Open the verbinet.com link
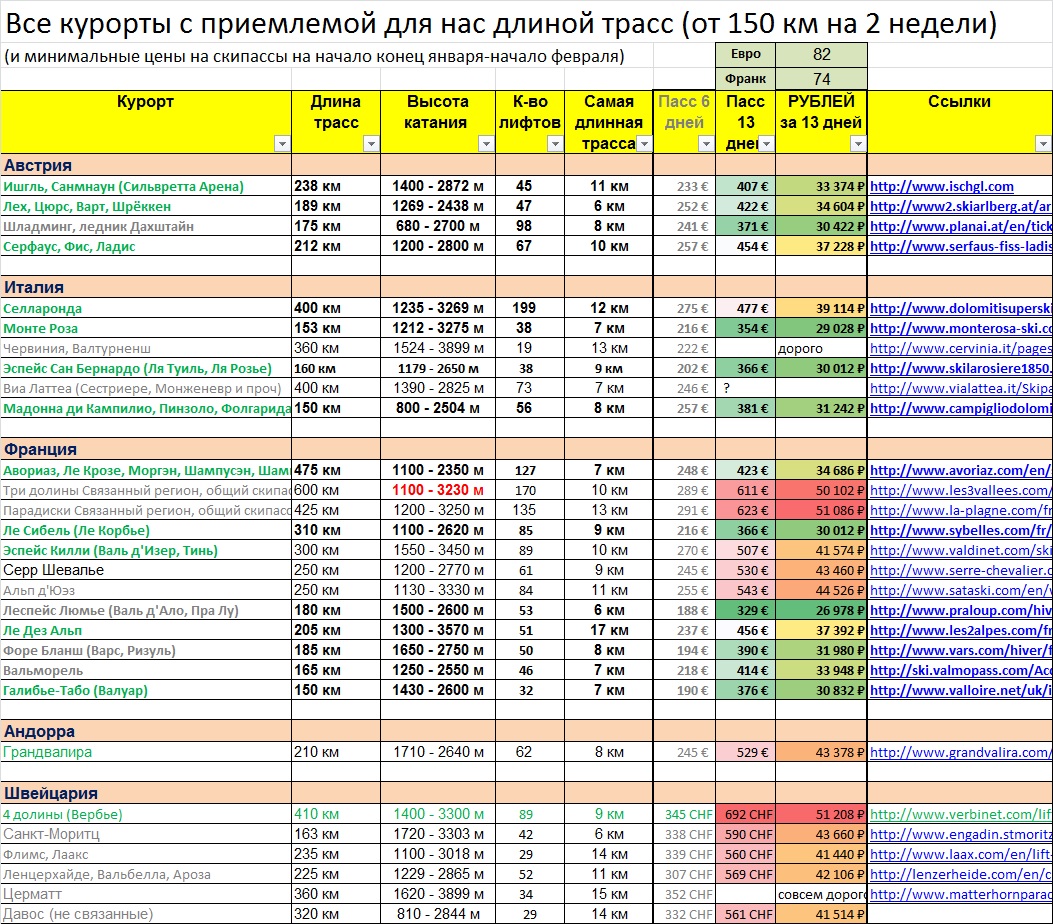The width and height of the screenshot is (1053, 924). 961,815
